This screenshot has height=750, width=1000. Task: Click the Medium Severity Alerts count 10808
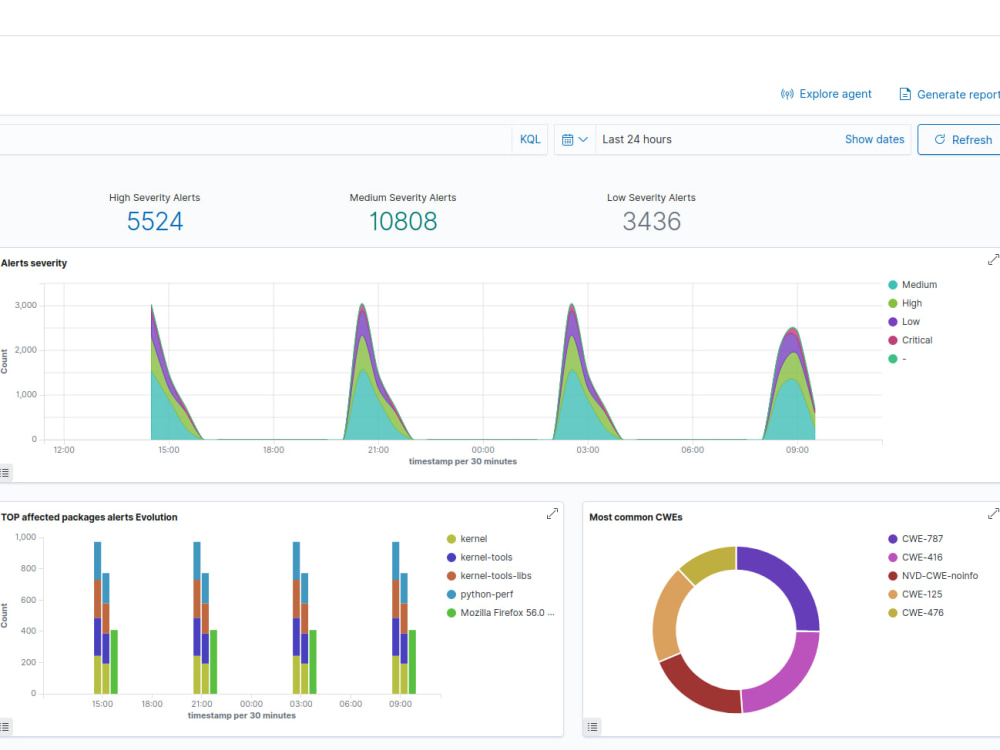point(403,221)
